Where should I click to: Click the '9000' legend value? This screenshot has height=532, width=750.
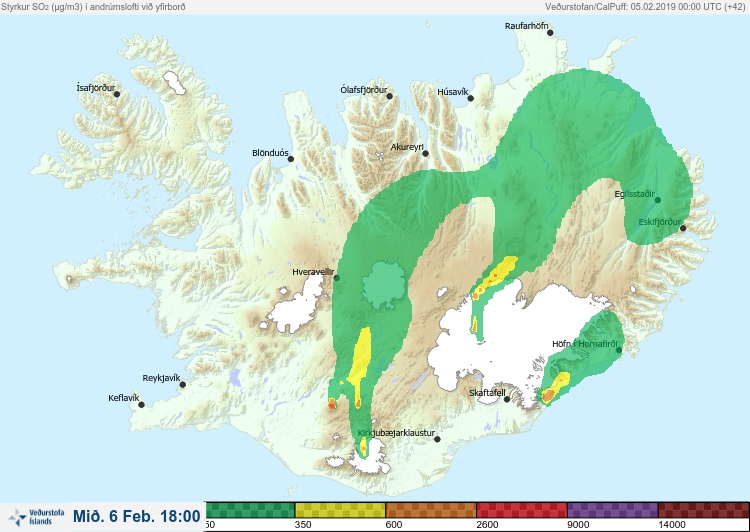[x=578, y=525]
